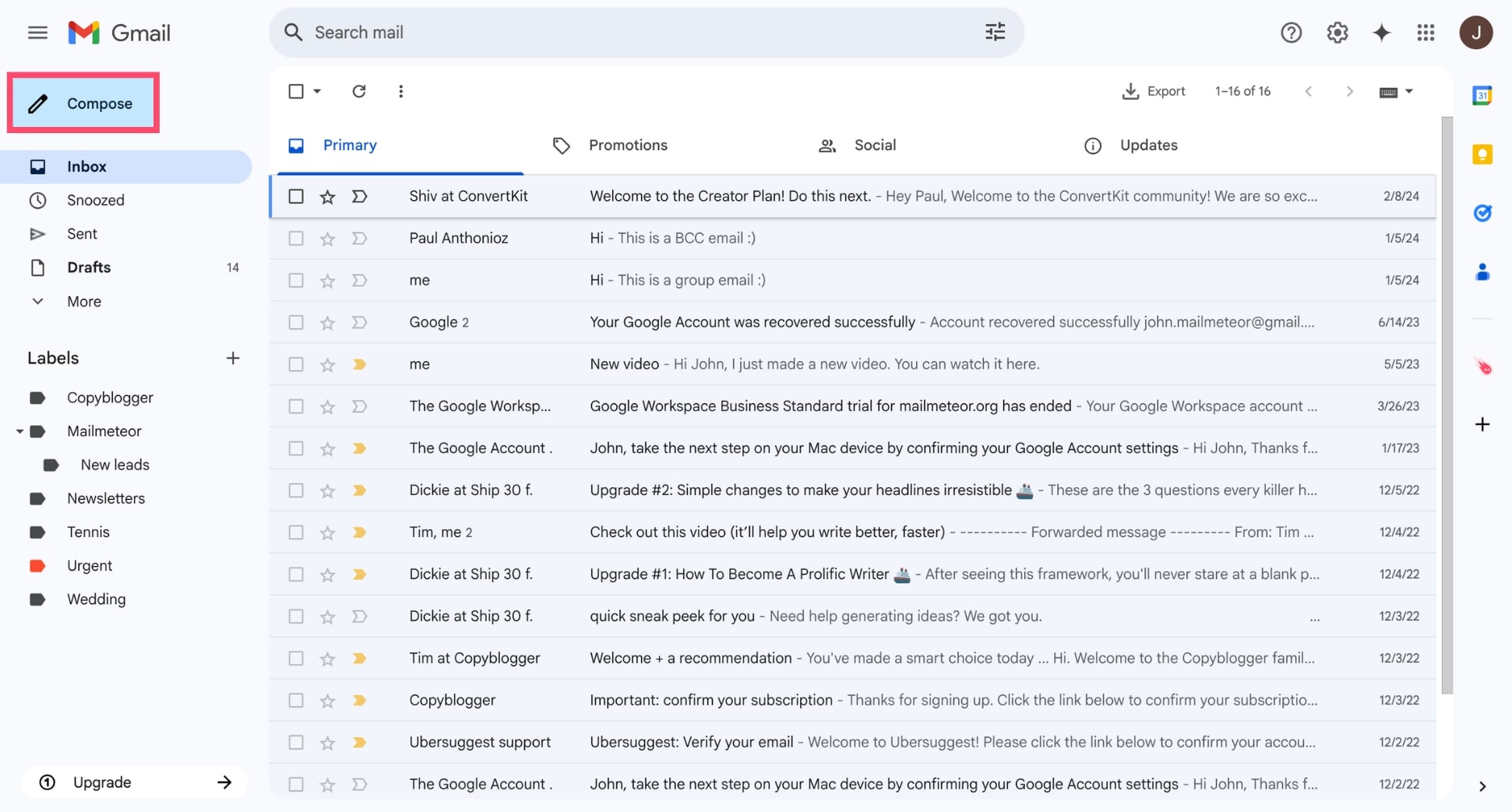The width and height of the screenshot is (1512, 812).
Task: Click the Export button
Action: tap(1153, 91)
